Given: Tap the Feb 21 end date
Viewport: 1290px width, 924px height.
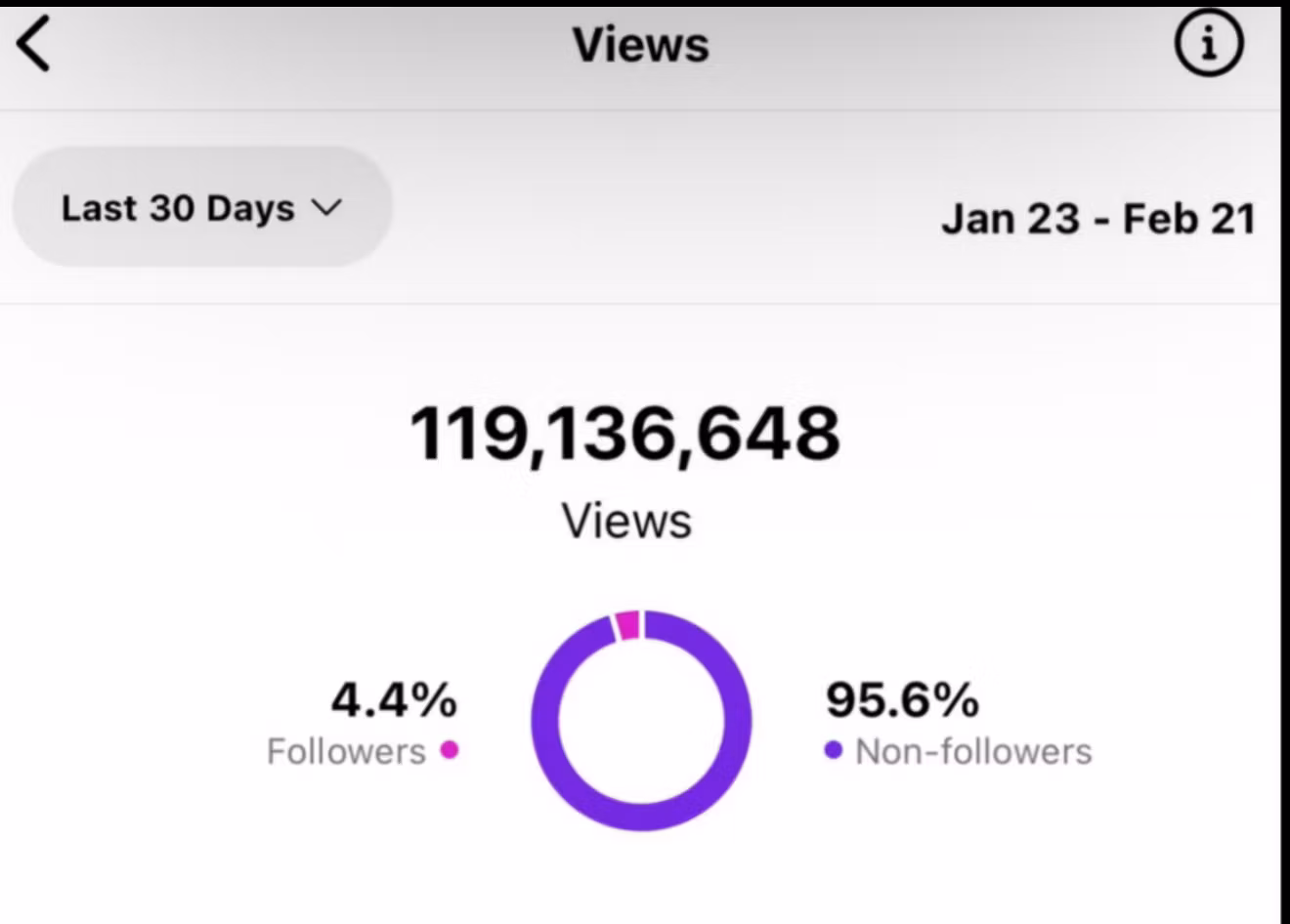Looking at the screenshot, I should pos(1188,218).
